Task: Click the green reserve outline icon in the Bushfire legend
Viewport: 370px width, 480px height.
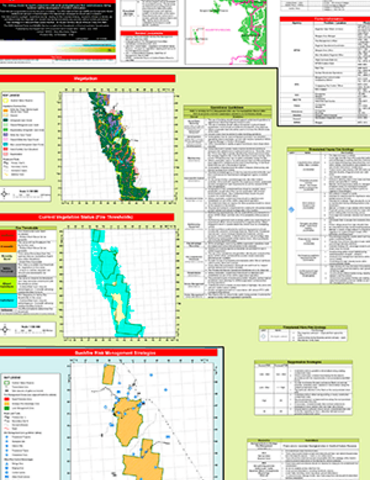Action: pos(6,383)
